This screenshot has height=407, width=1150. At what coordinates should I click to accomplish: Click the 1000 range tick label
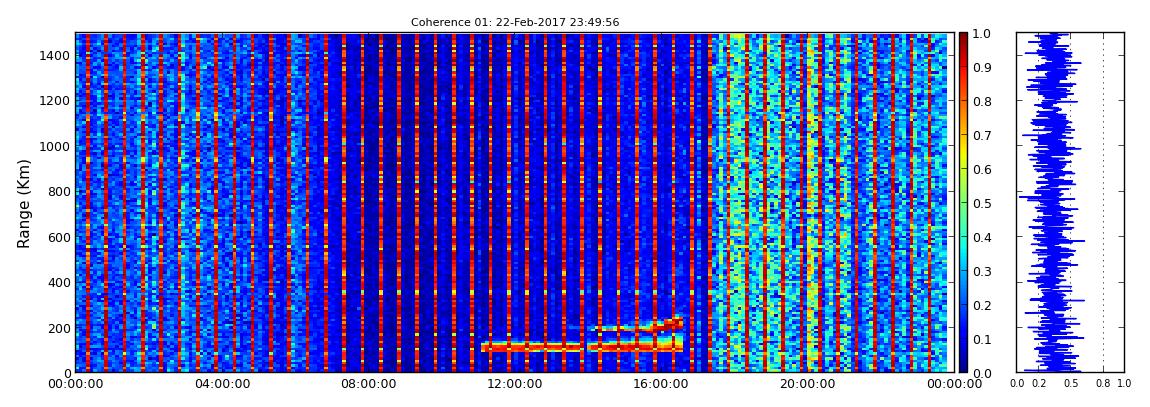click(x=54, y=146)
